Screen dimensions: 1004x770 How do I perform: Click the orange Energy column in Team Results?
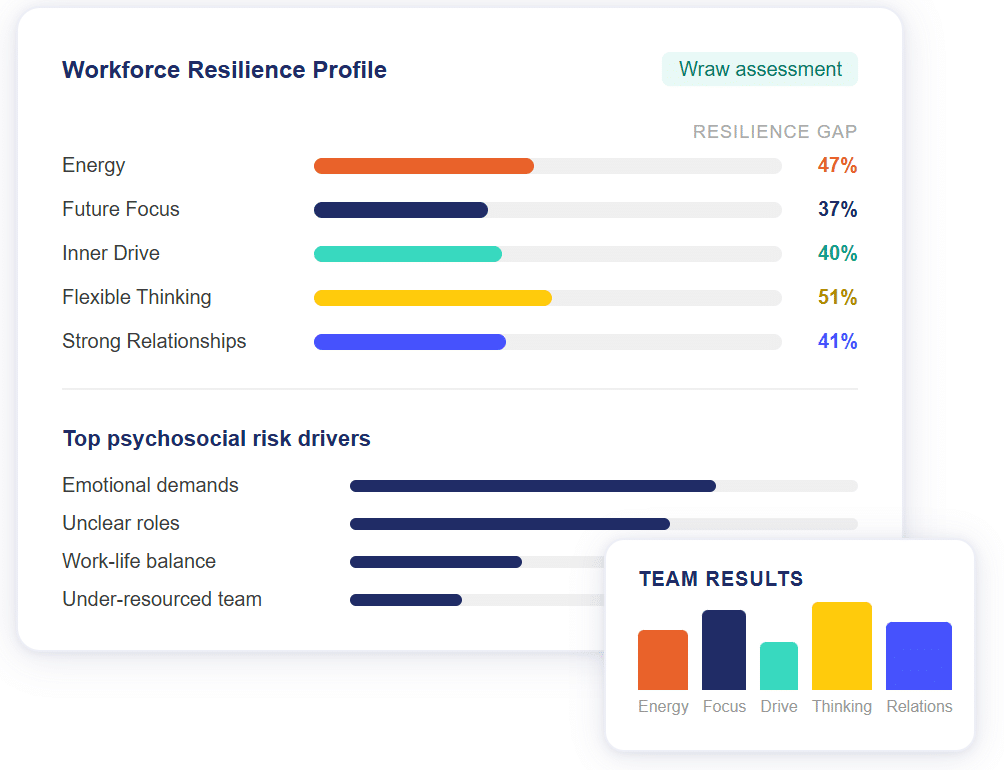(x=663, y=660)
